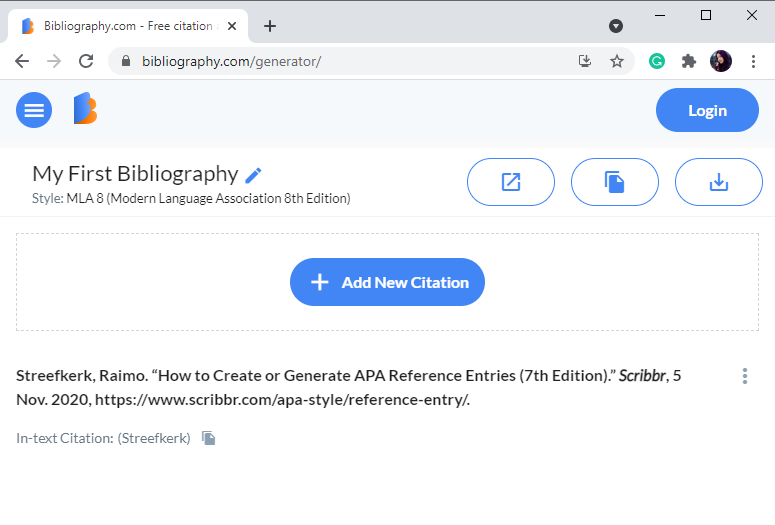Click the address bar URL field

(350, 61)
